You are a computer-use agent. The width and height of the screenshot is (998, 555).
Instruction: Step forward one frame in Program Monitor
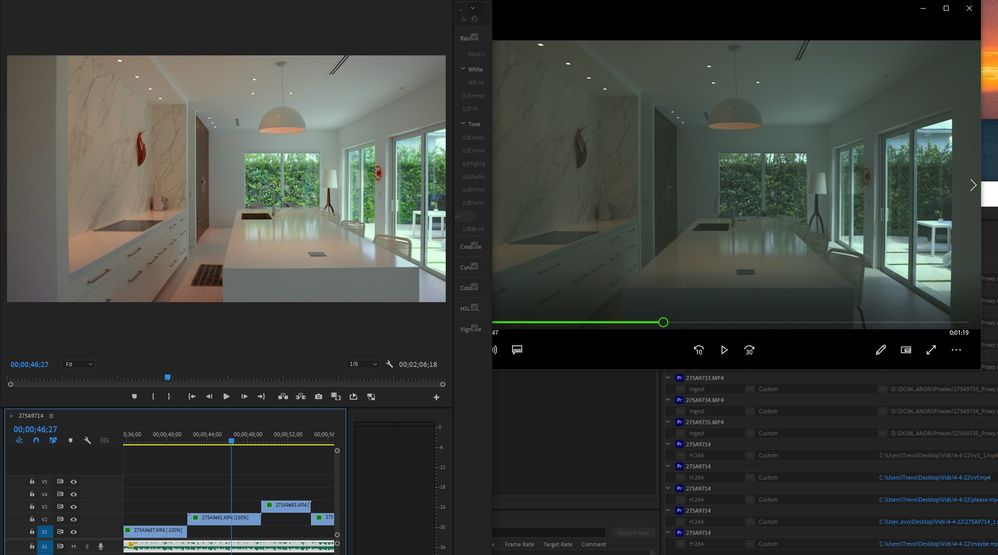click(244, 397)
